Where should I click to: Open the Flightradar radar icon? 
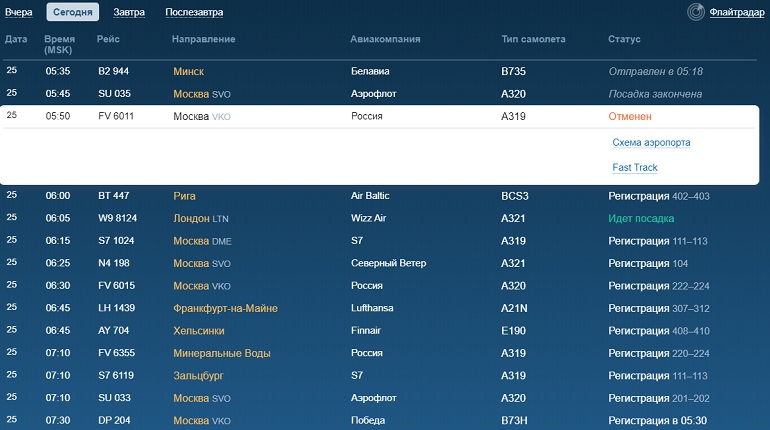[695, 12]
